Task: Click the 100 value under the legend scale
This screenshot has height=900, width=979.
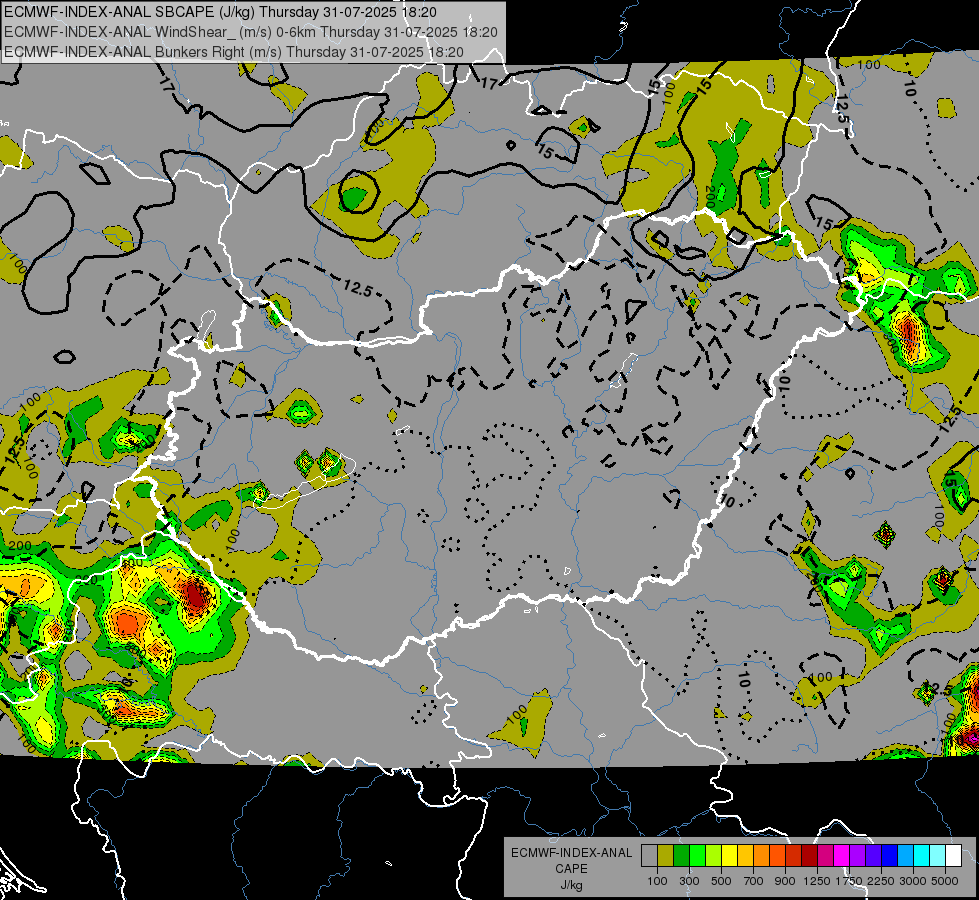Action: (657, 881)
